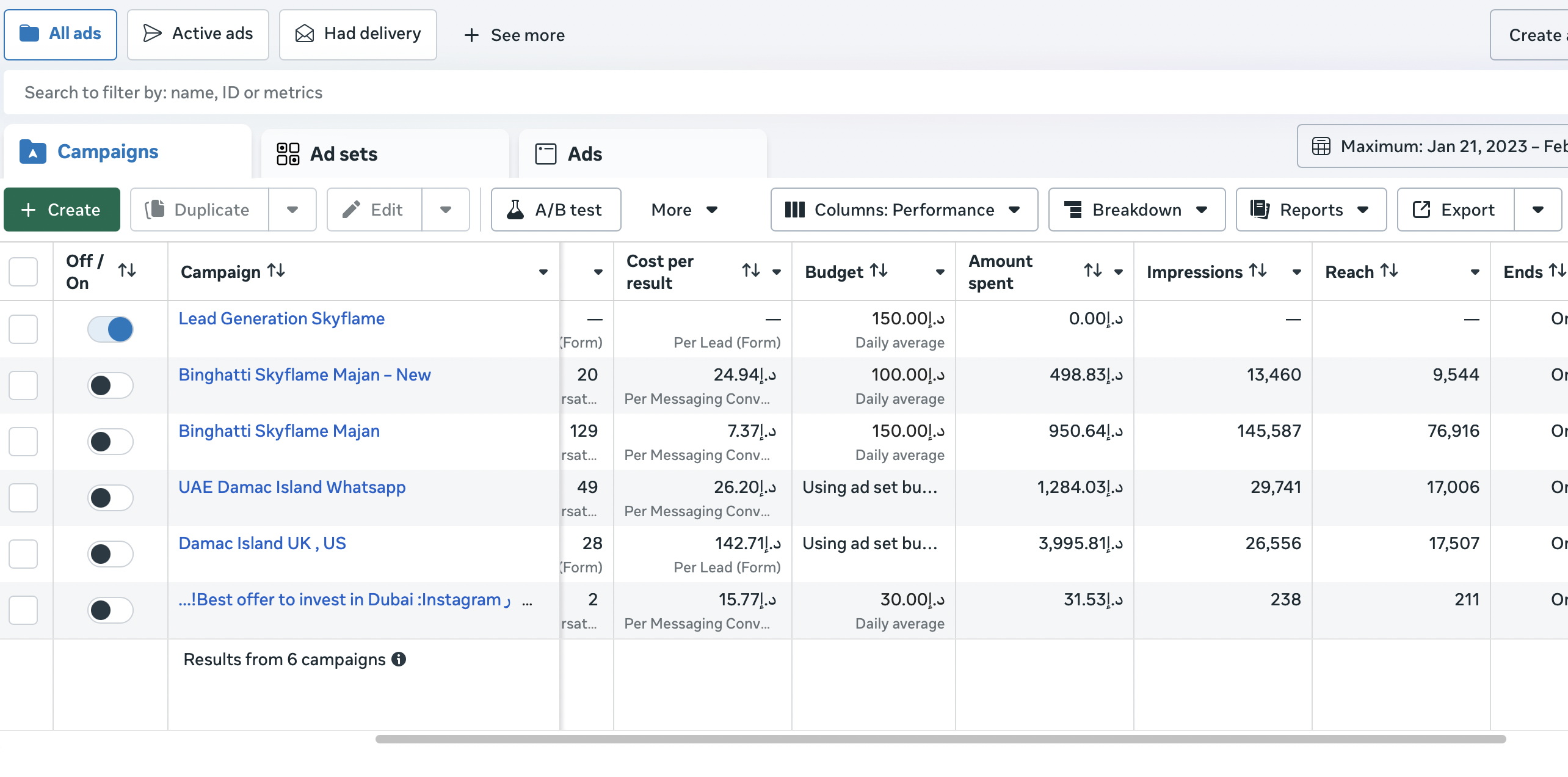Viewport: 1568px width, 777px height.
Task: Click the horizontal table scrollbar
Action: point(940,739)
